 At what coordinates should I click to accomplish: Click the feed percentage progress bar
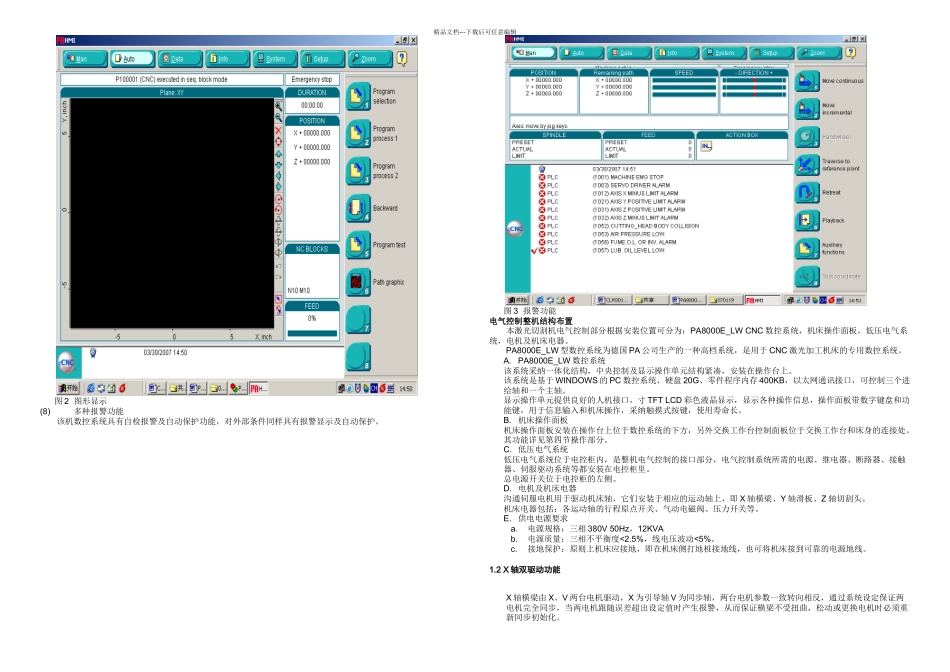(x=312, y=333)
